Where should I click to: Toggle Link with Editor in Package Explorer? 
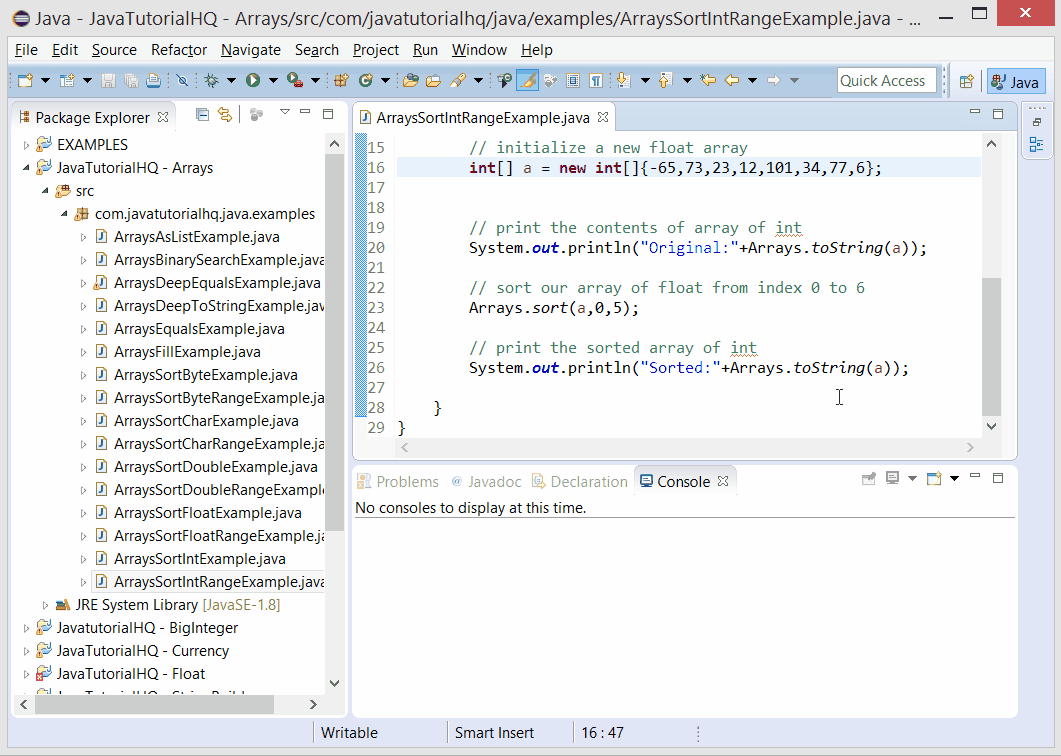pos(225,114)
